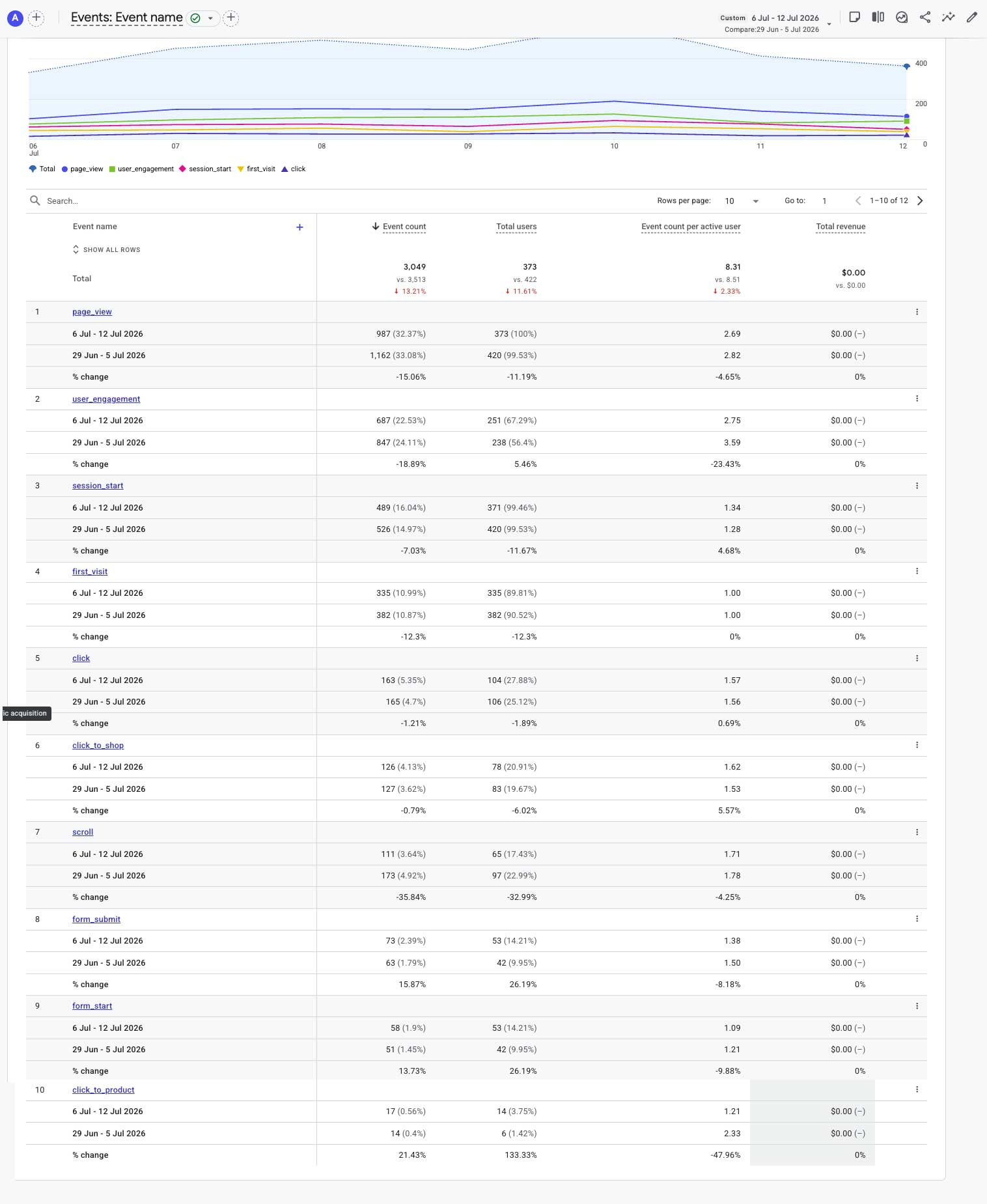Click the page_view value 987 (32.37%)
This screenshot has height=1204, width=987.
pyautogui.click(x=401, y=334)
